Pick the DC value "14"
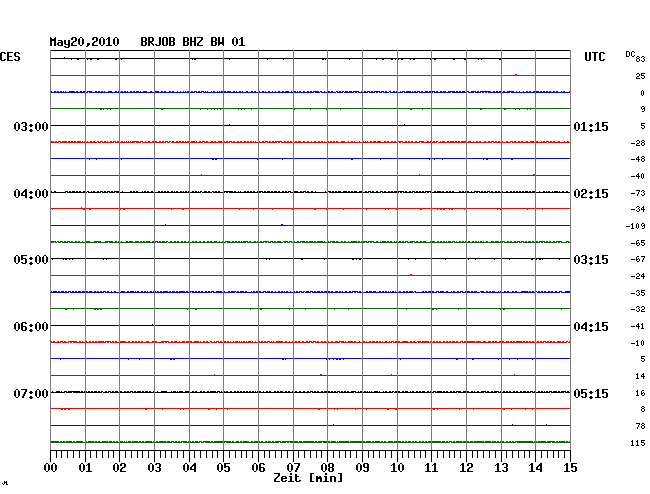 tap(640, 376)
